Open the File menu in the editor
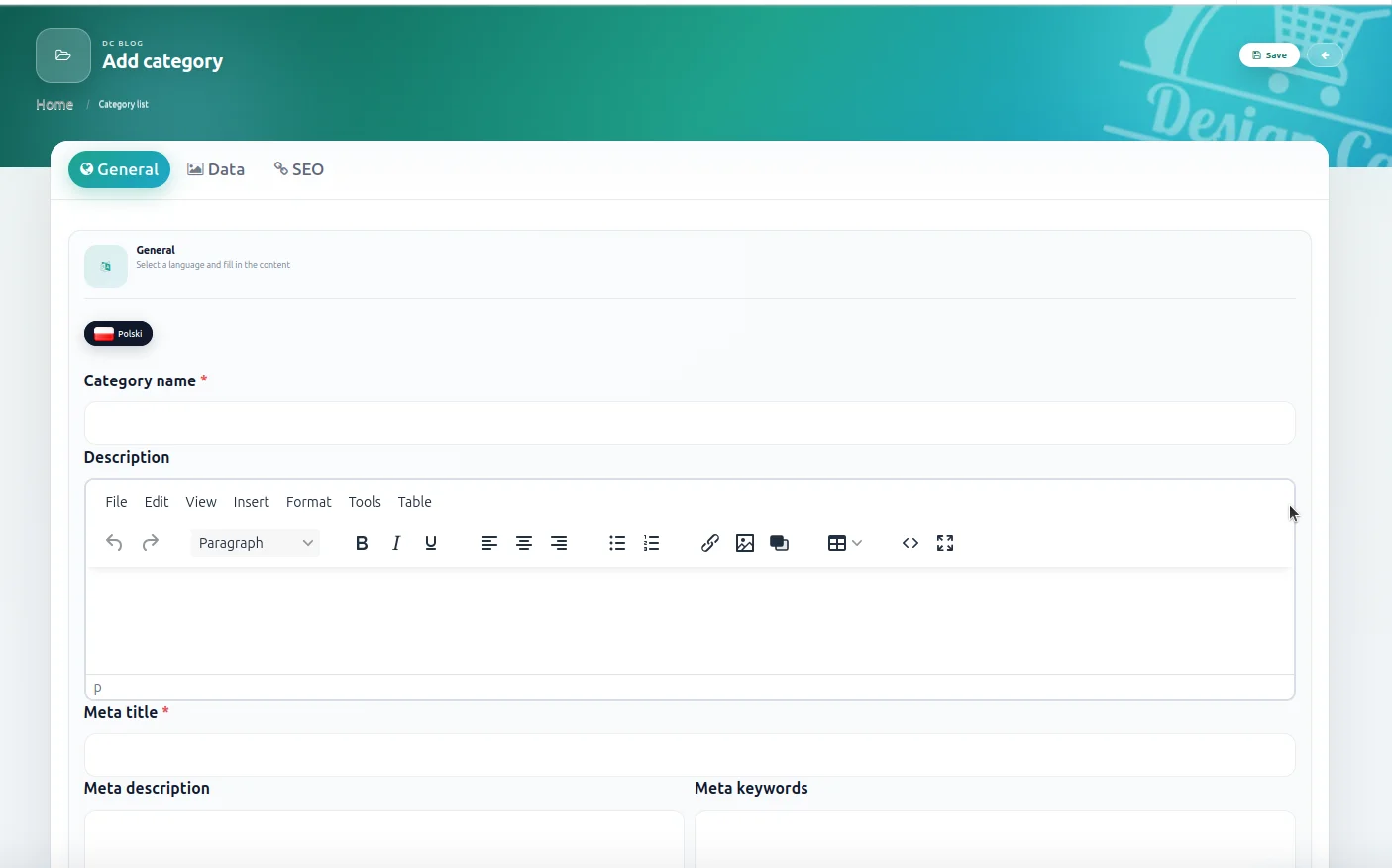Screen dimensions: 1392x868 (116, 502)
